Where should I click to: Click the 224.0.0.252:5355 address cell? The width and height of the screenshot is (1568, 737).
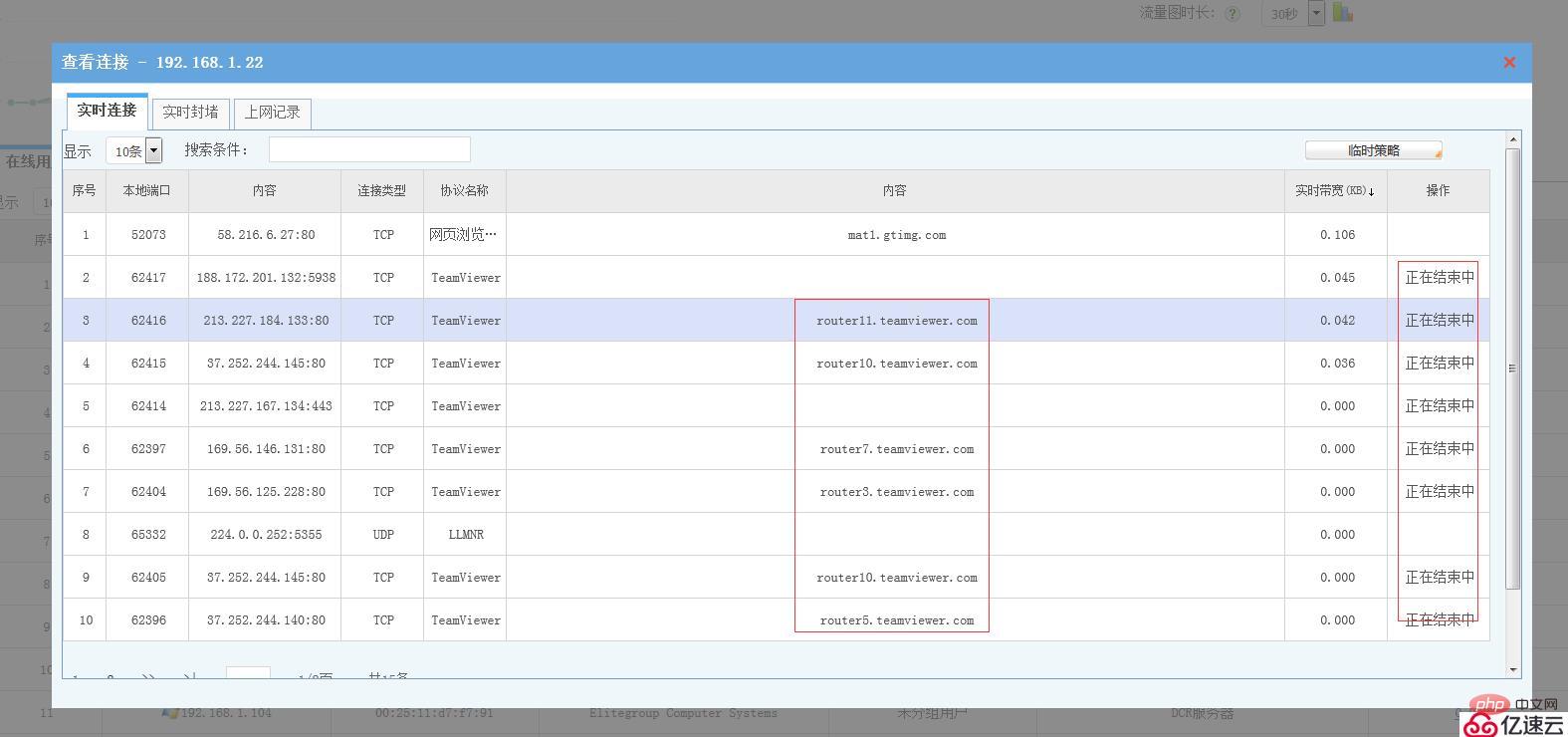tap(266, 535)
